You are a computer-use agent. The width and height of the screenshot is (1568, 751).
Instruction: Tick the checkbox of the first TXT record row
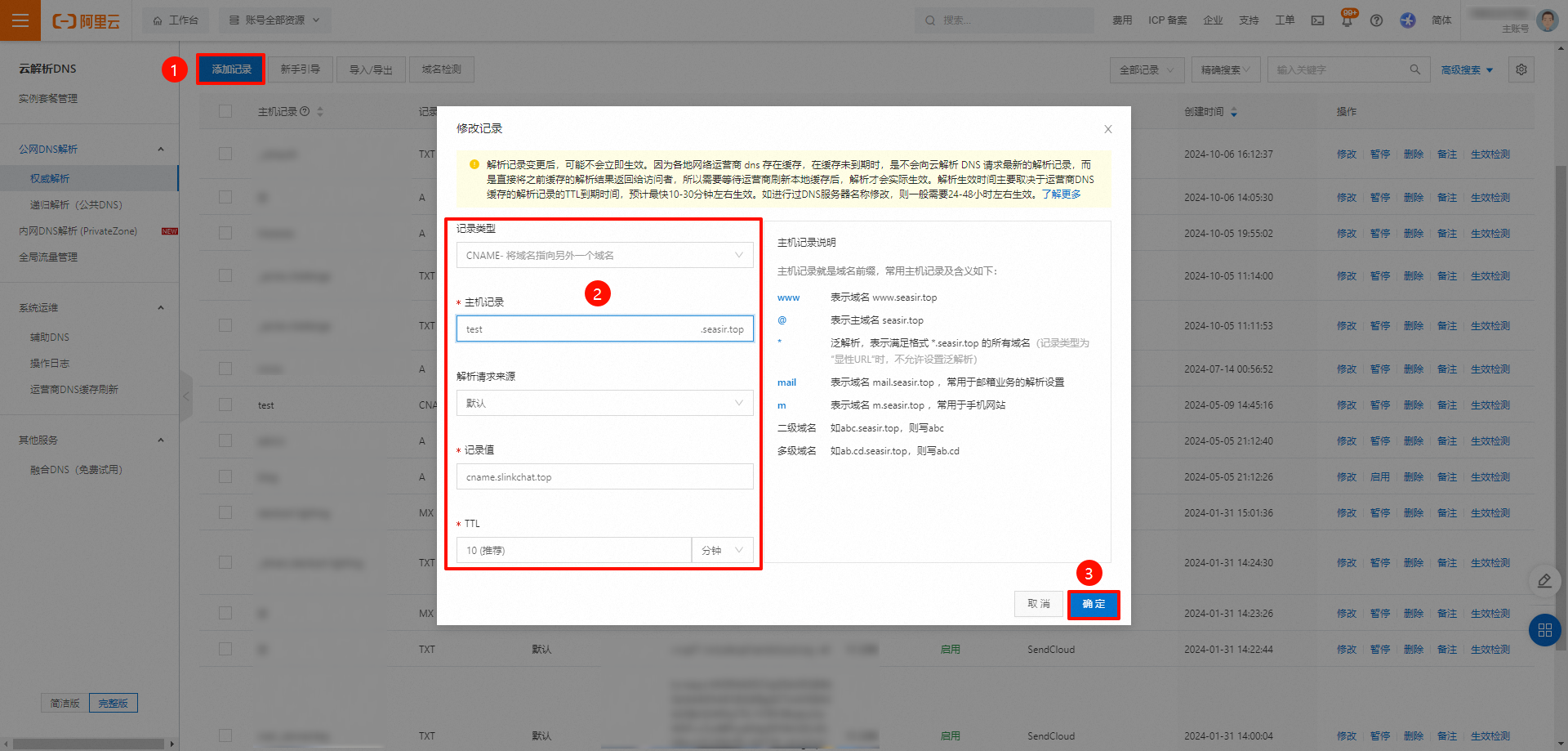[x=225, y=154]
